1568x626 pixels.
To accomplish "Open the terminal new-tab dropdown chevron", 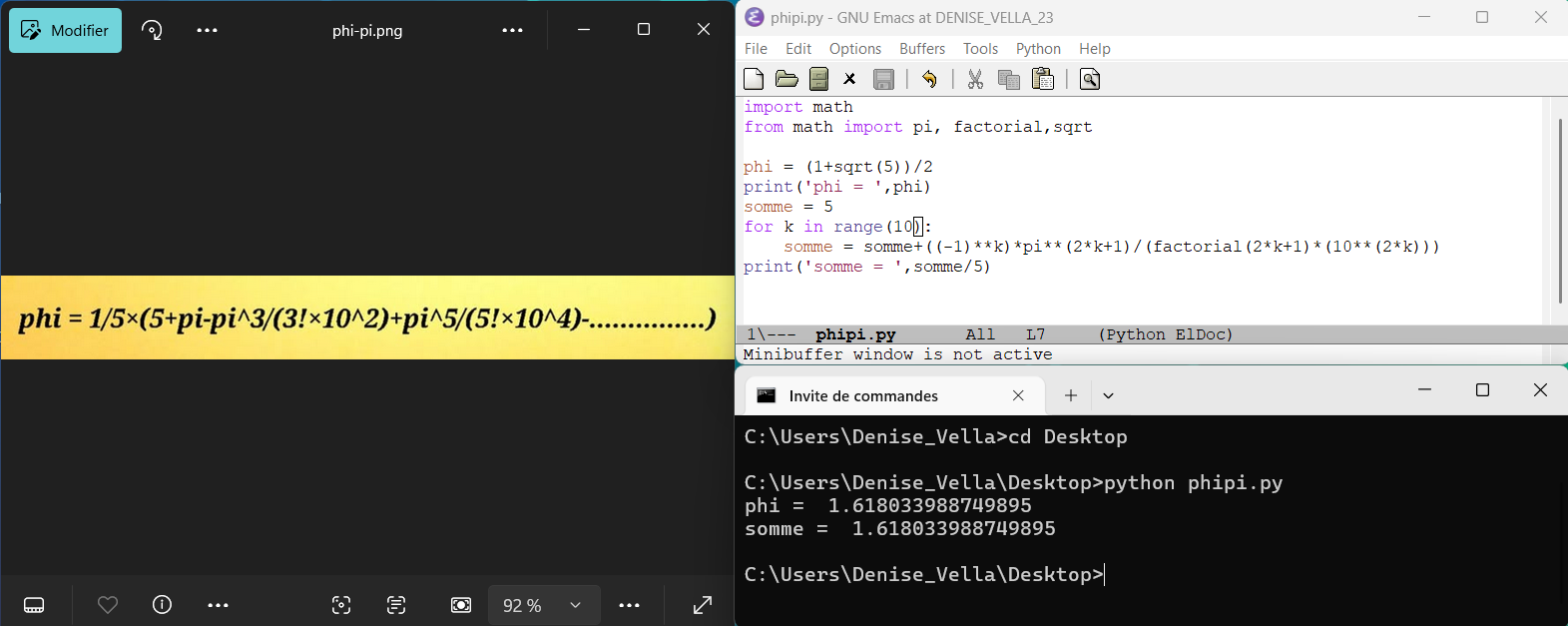I will 1108,396.
